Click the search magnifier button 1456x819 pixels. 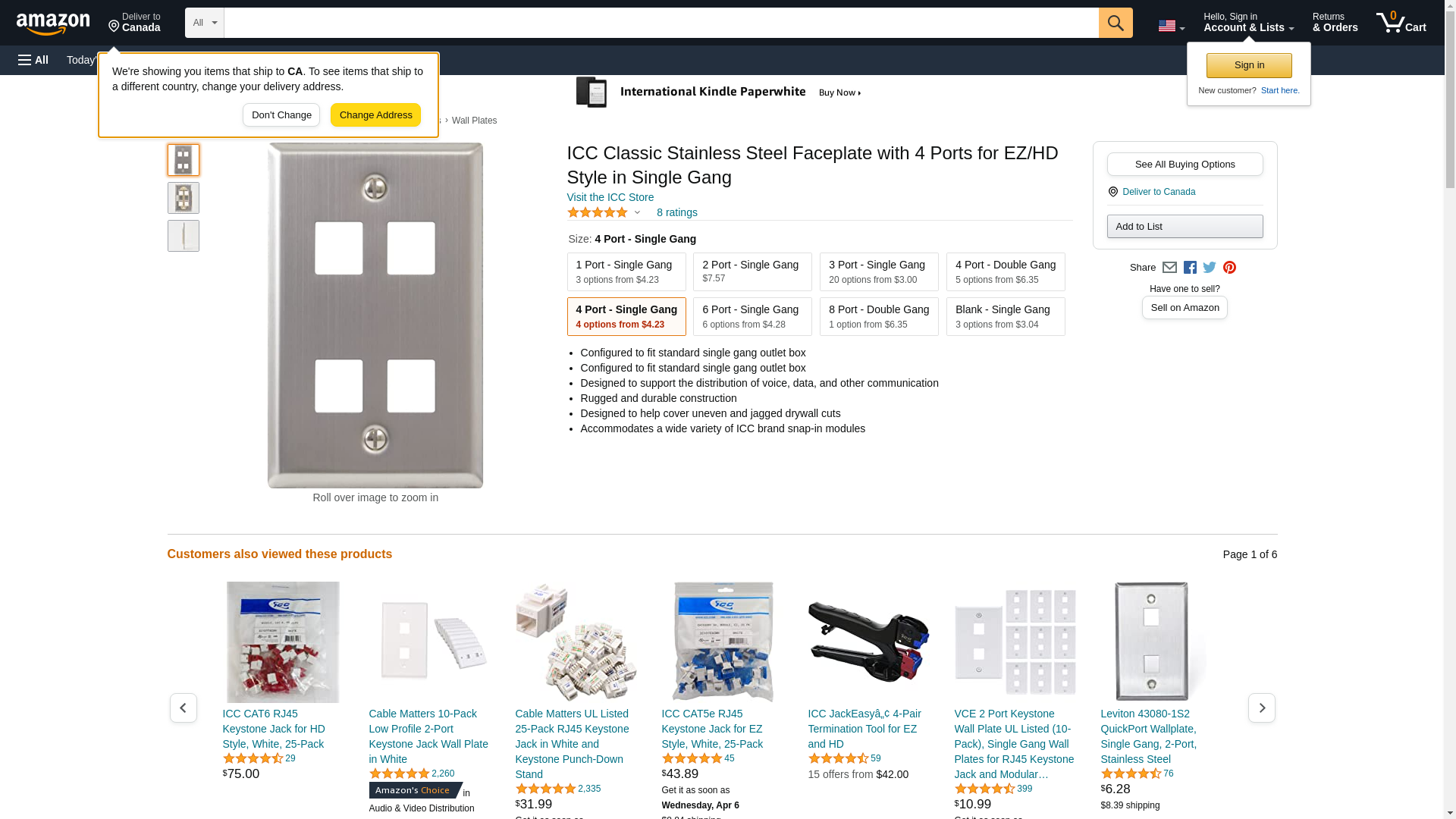pyautogui.click(x=1115, y=23)
